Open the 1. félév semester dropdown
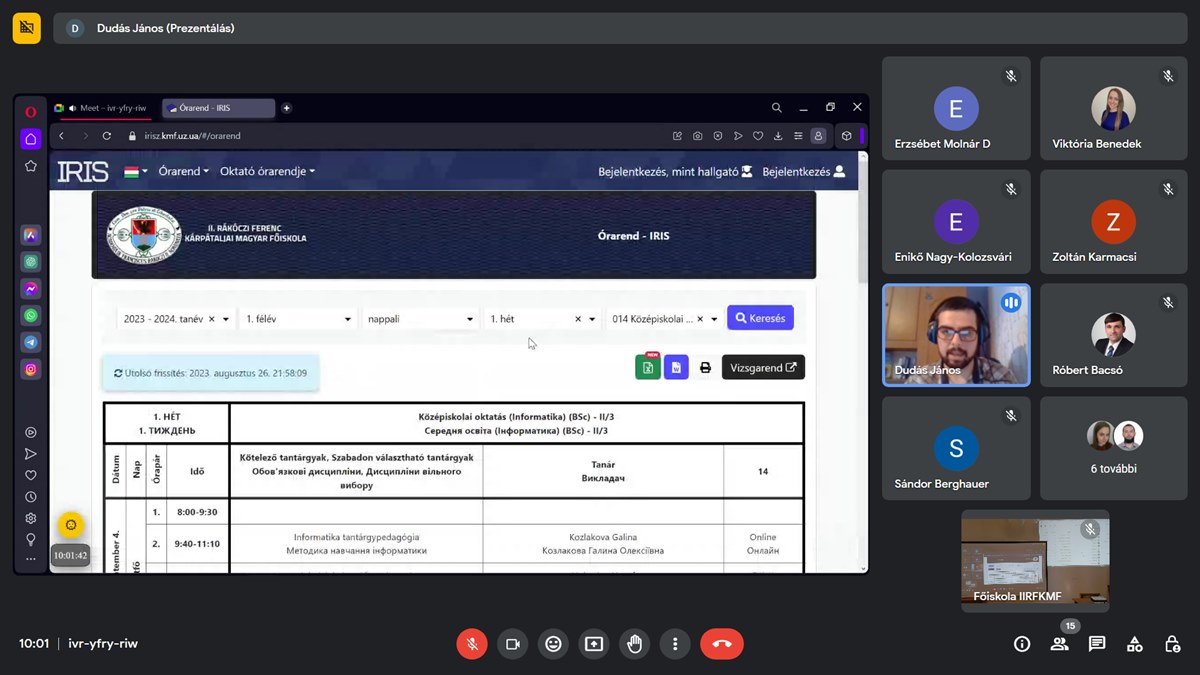The height and width of the screenshot is (675, 1200). (x=297, y=319)
